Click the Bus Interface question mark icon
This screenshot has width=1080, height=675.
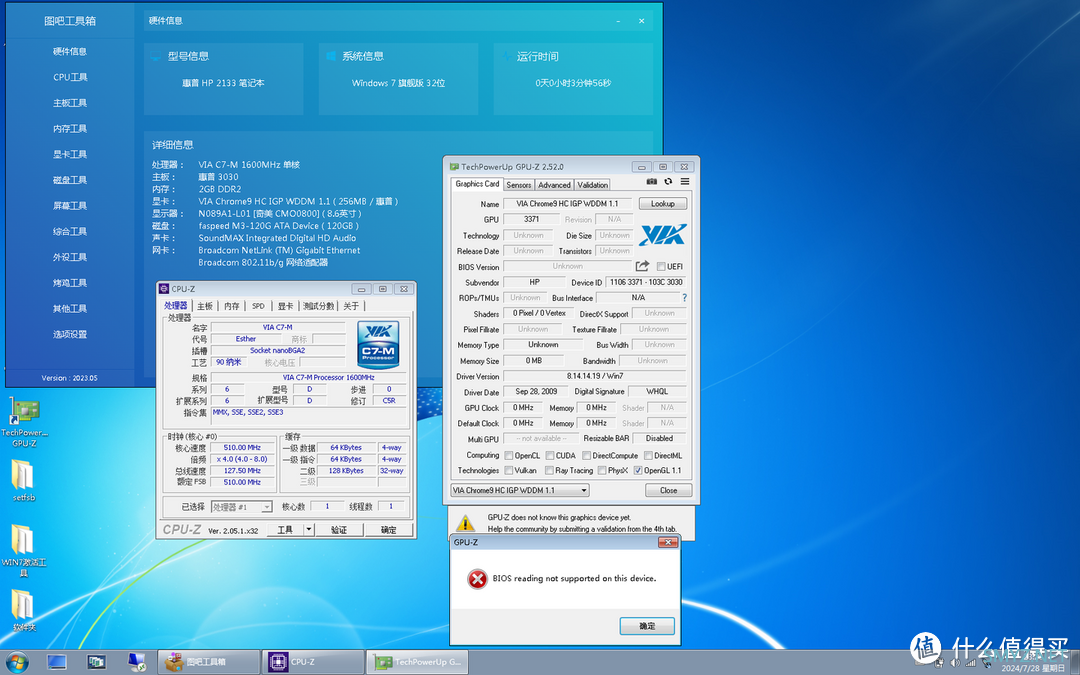pos(684,298)
